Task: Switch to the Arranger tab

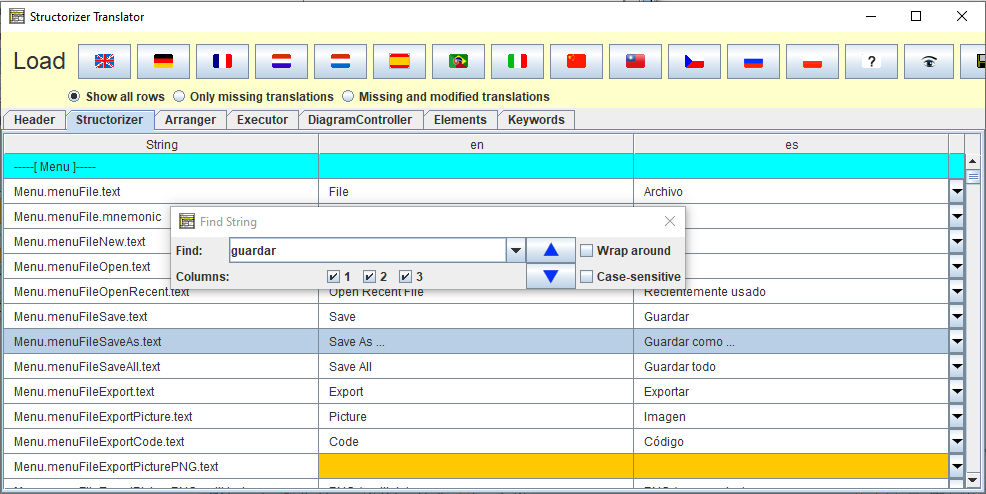Action: click(x=191, y=120)
